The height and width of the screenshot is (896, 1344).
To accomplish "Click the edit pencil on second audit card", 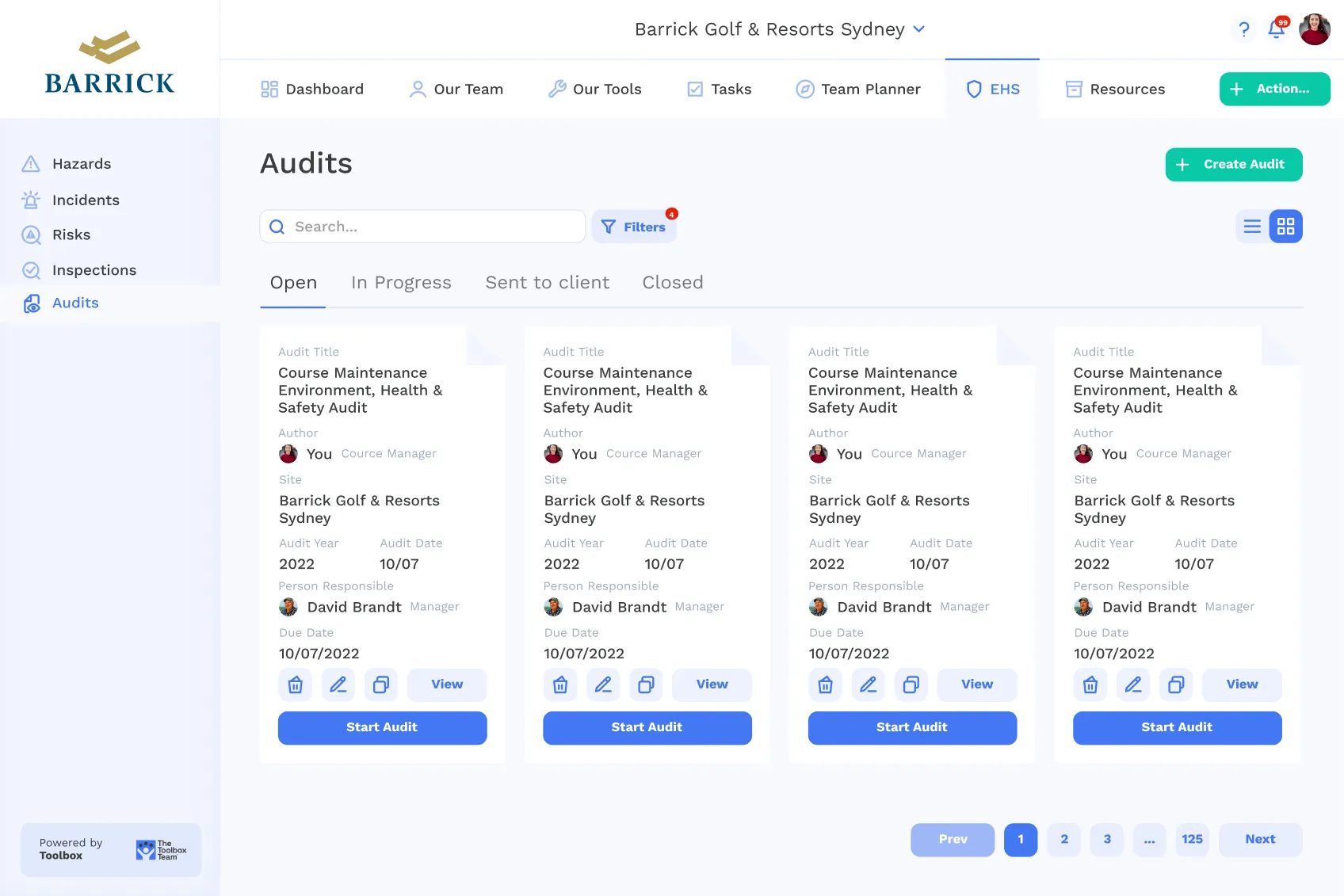I will point(603,684).
